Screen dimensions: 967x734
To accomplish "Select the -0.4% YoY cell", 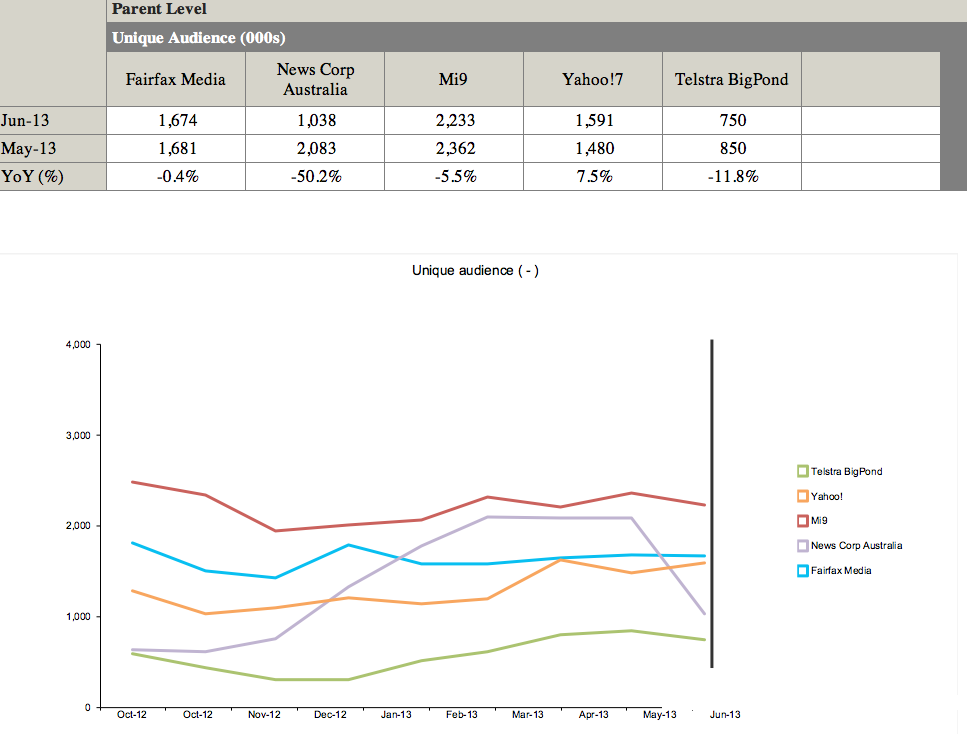I will [178, 177].
